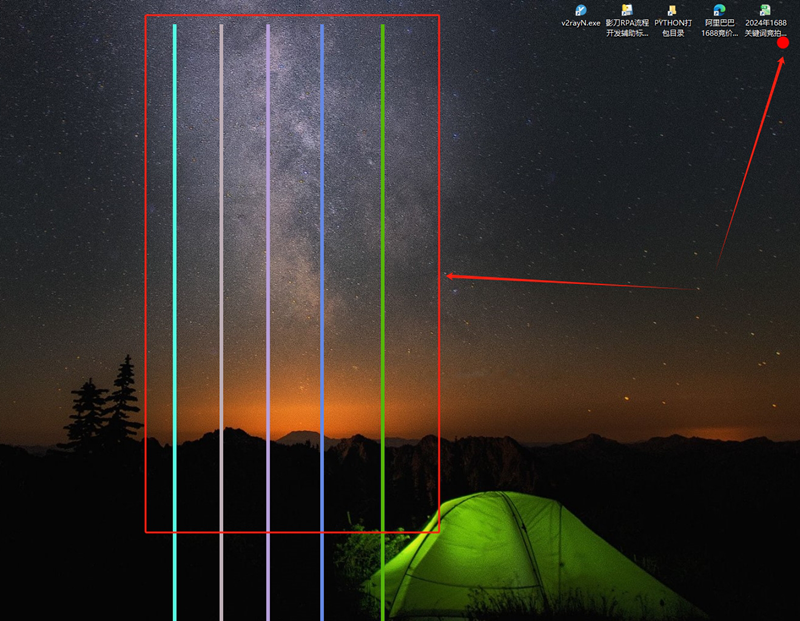Click the light gray vertical line
The image size is (800, 621).
pos(221,321)
